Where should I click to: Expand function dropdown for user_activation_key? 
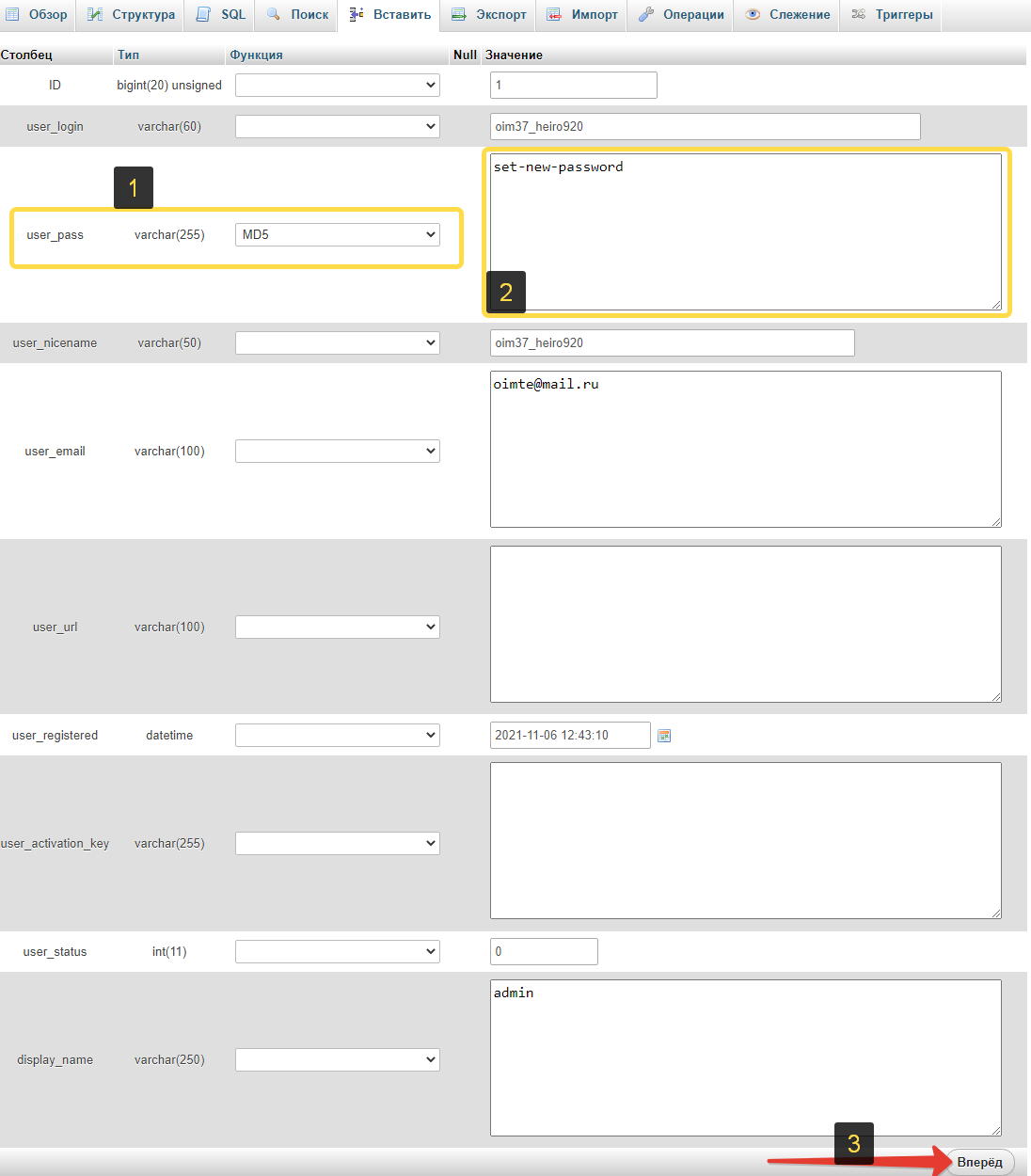tap(338, 843)
